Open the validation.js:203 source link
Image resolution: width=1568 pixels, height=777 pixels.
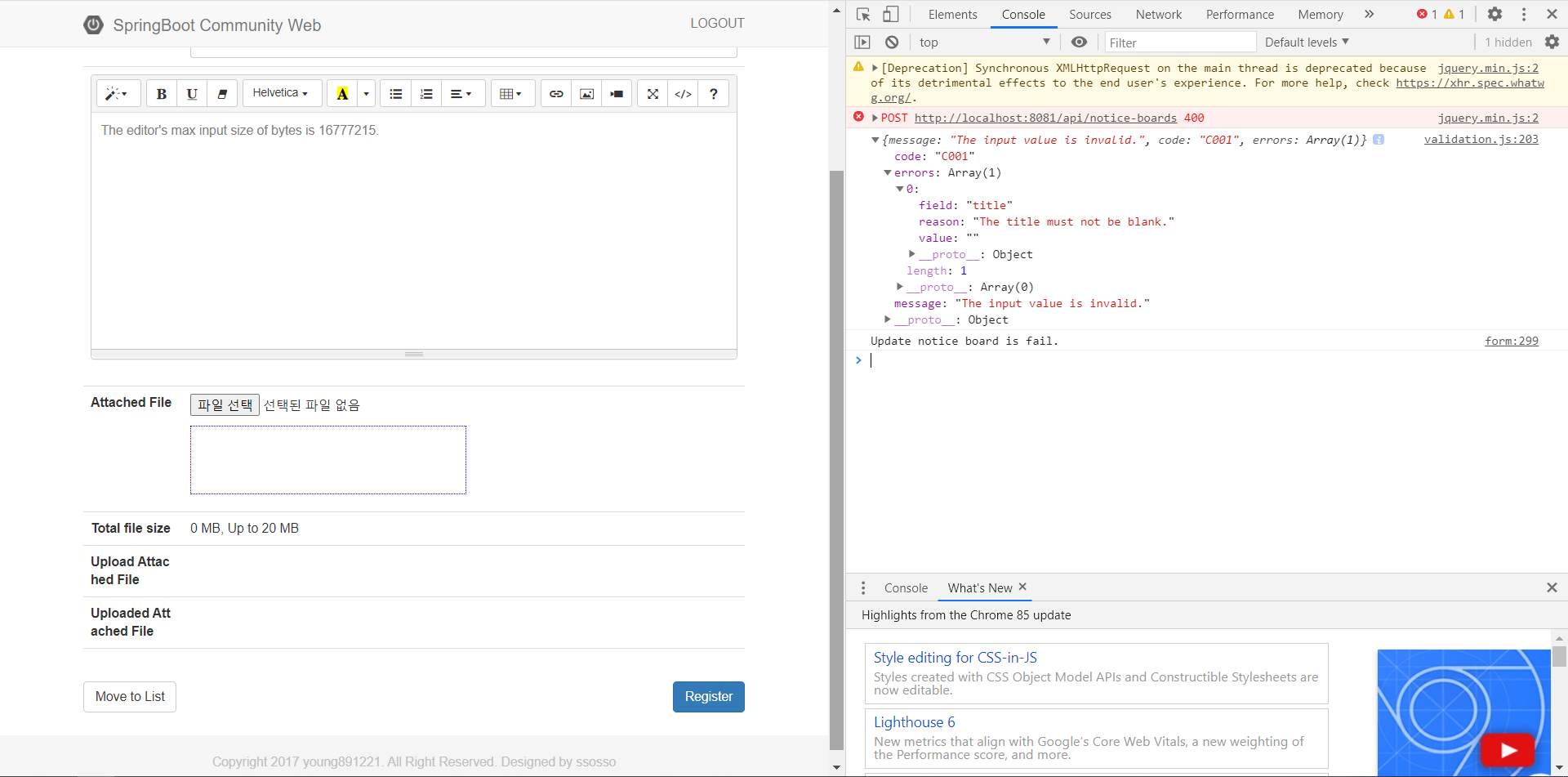(1481, 140)
